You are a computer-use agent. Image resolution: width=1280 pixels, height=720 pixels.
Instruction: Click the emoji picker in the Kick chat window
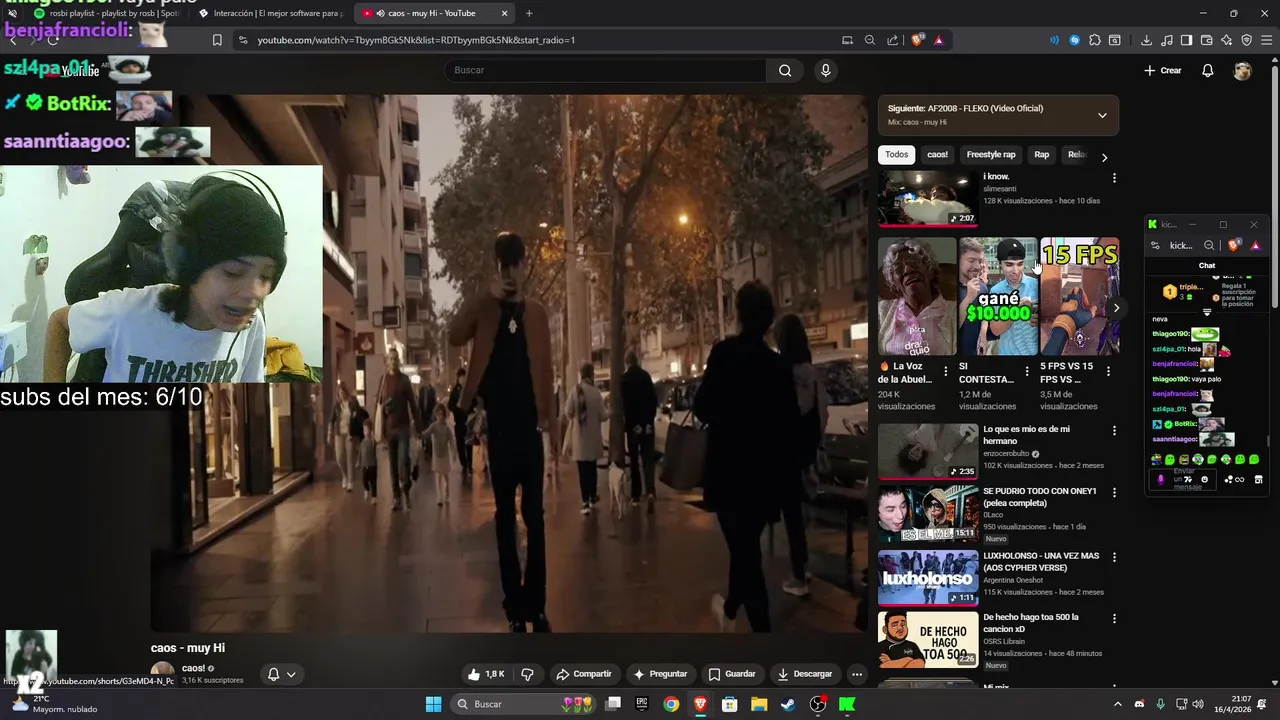tap(1204, 479)
